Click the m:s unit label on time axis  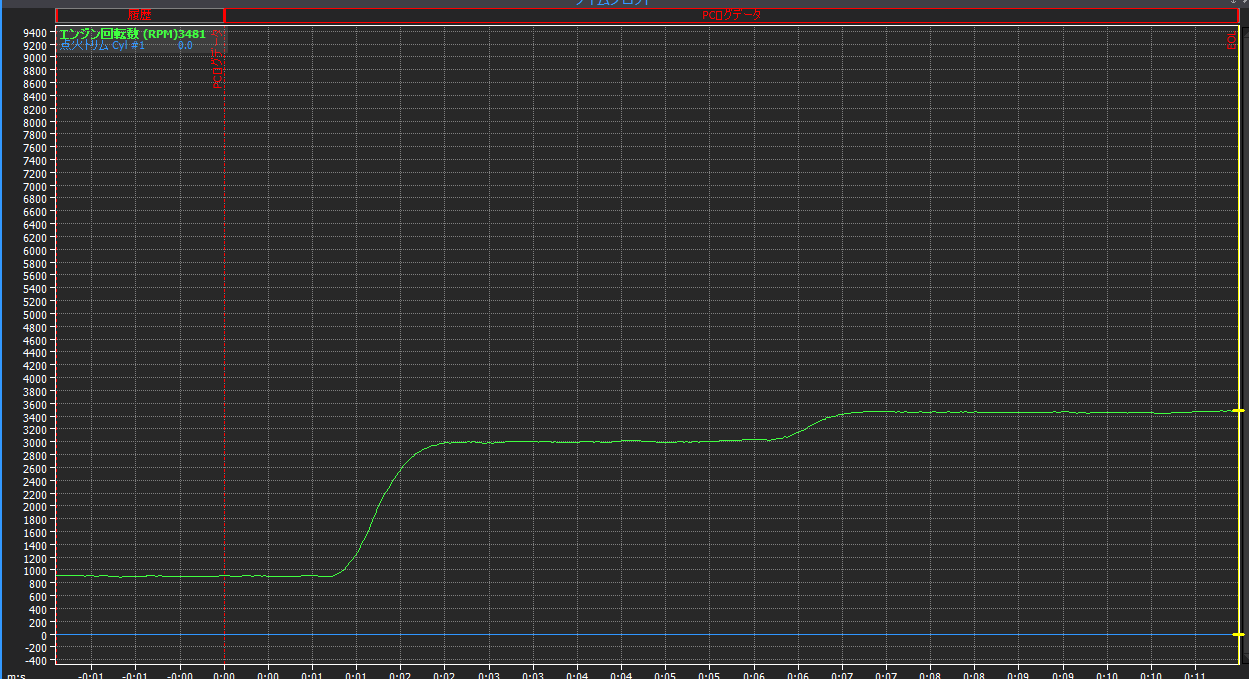point(17,674)
